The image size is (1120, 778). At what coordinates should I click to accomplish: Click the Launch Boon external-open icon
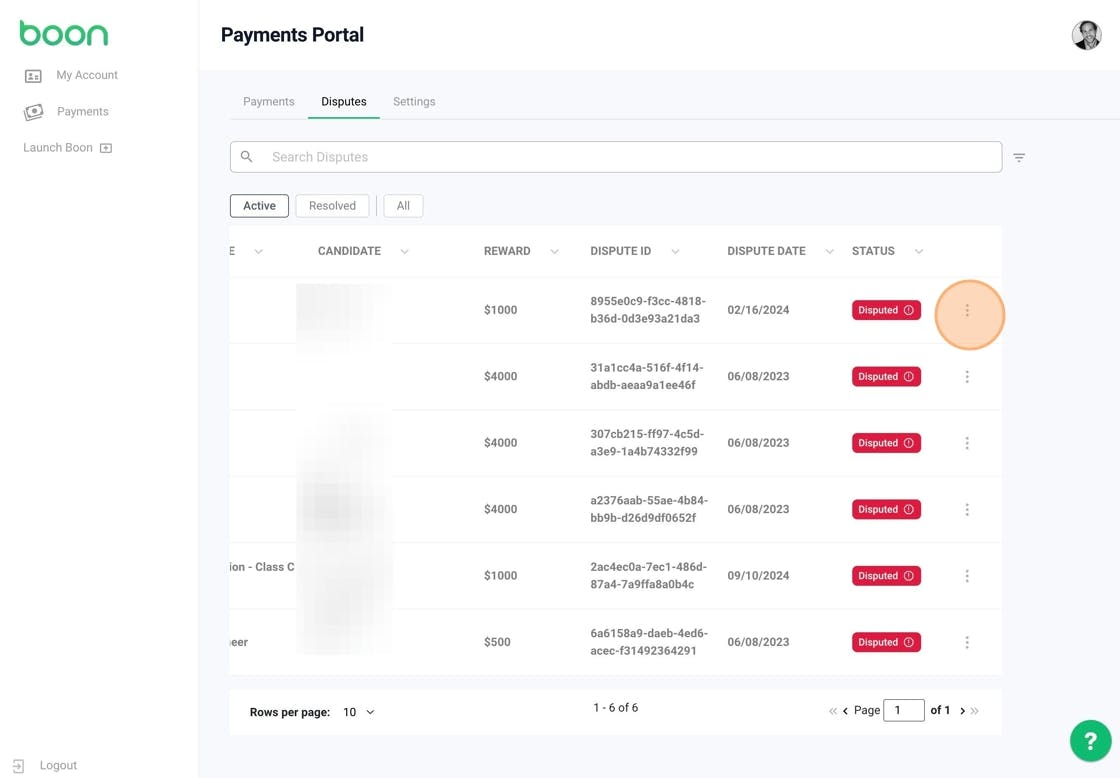[x=106, y=148]
